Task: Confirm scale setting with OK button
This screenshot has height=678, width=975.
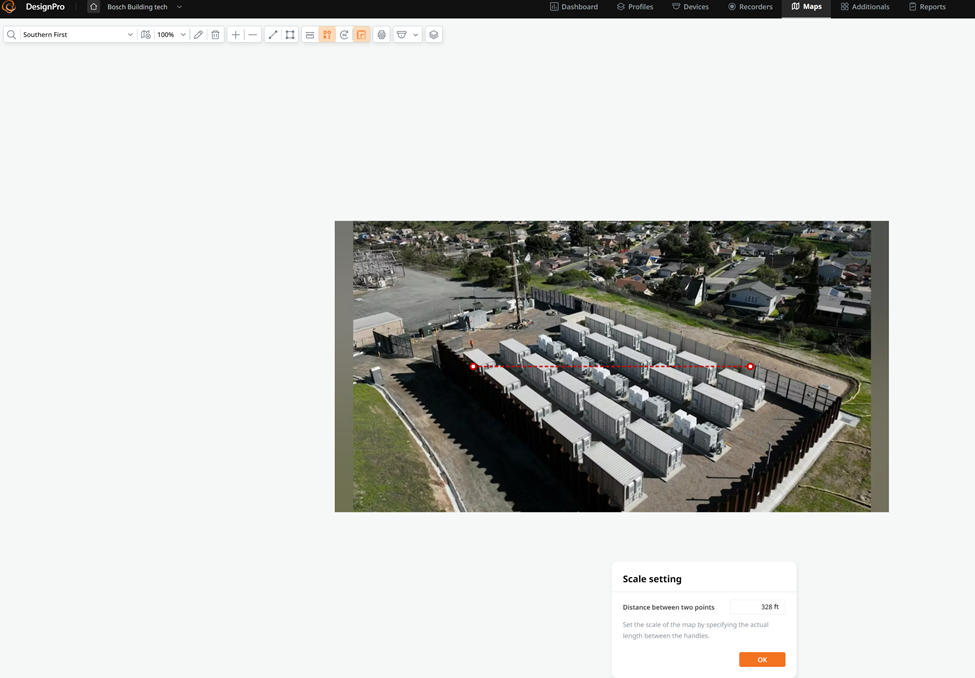Action: pyautogui.click(x=762, y=659)
